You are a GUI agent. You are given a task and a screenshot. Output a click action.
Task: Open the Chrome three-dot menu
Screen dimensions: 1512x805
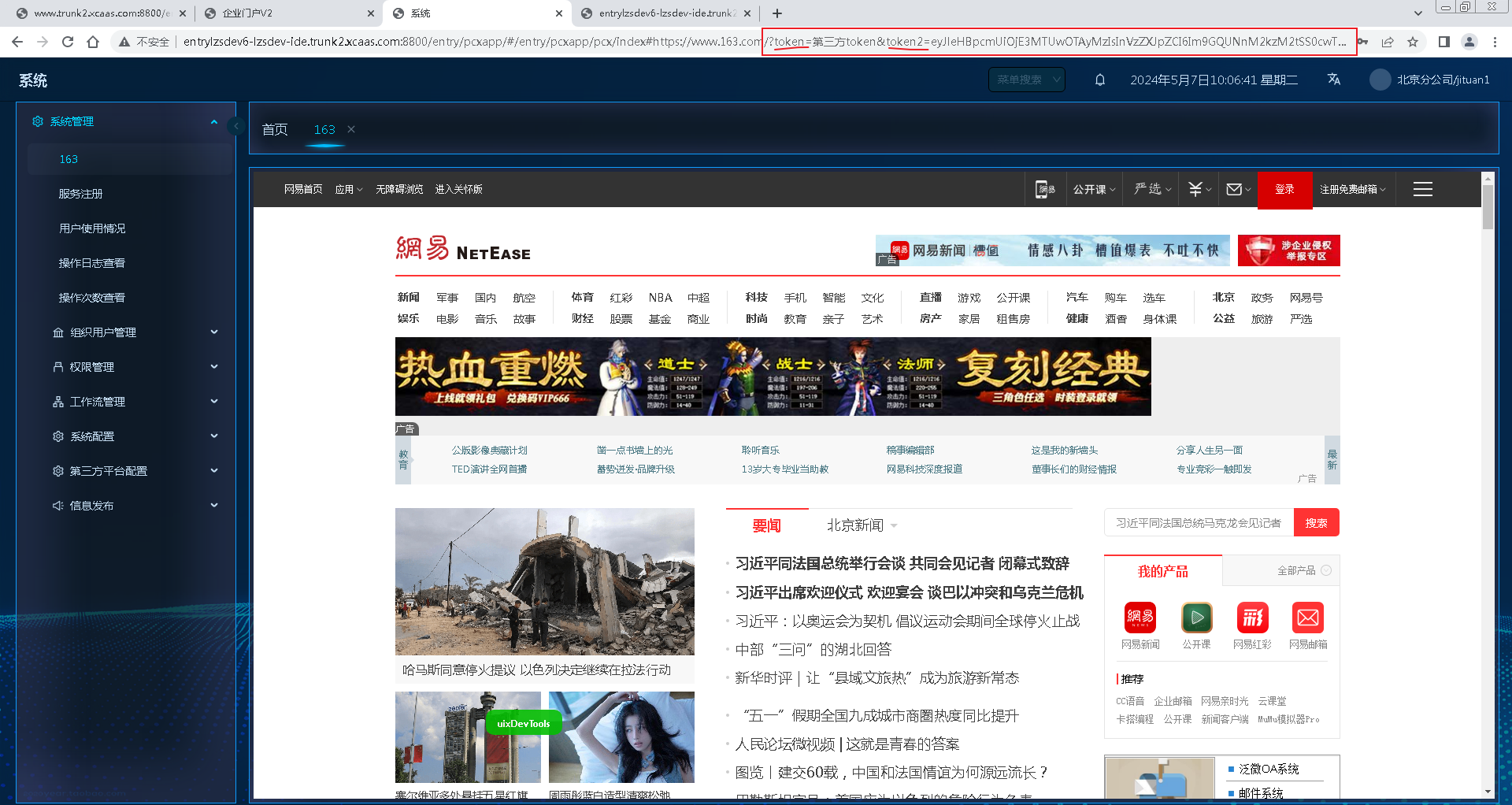[x=1495, y=42]
